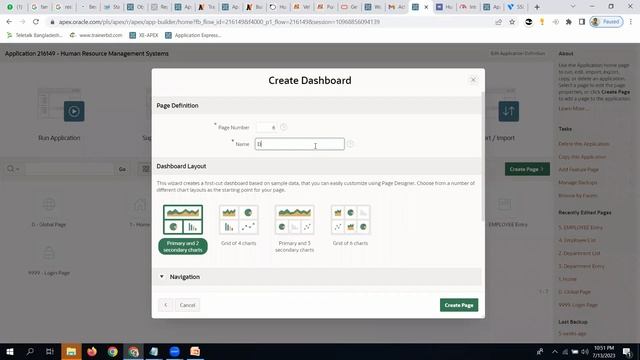Open EMPLOYEE Entry in recently edited pages

pos(580,227)
